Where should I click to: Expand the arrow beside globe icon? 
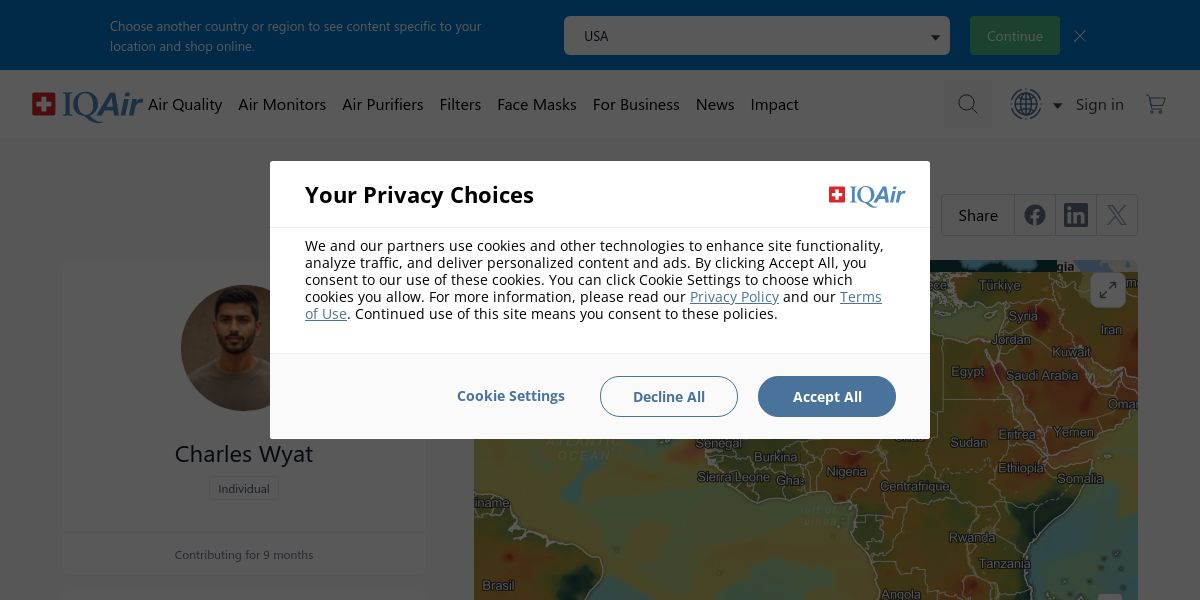1057,105
